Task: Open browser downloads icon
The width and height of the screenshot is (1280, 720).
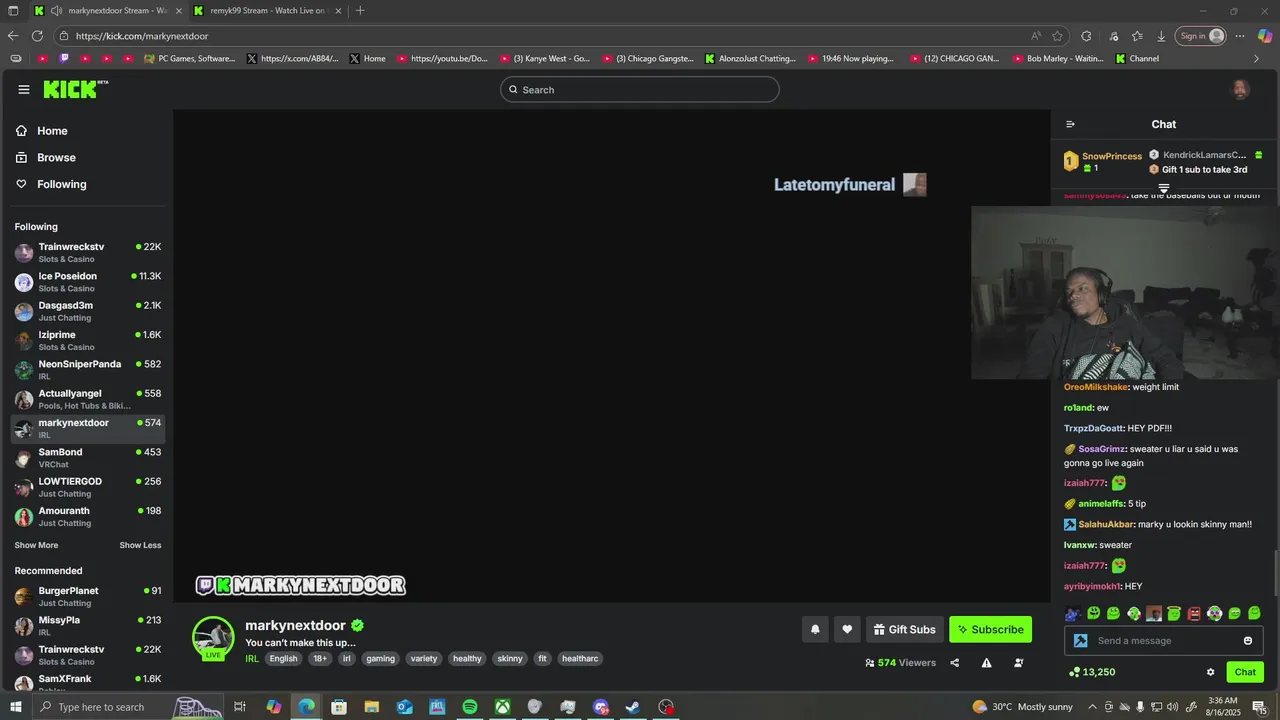Action: click(x=1161, y=36)
